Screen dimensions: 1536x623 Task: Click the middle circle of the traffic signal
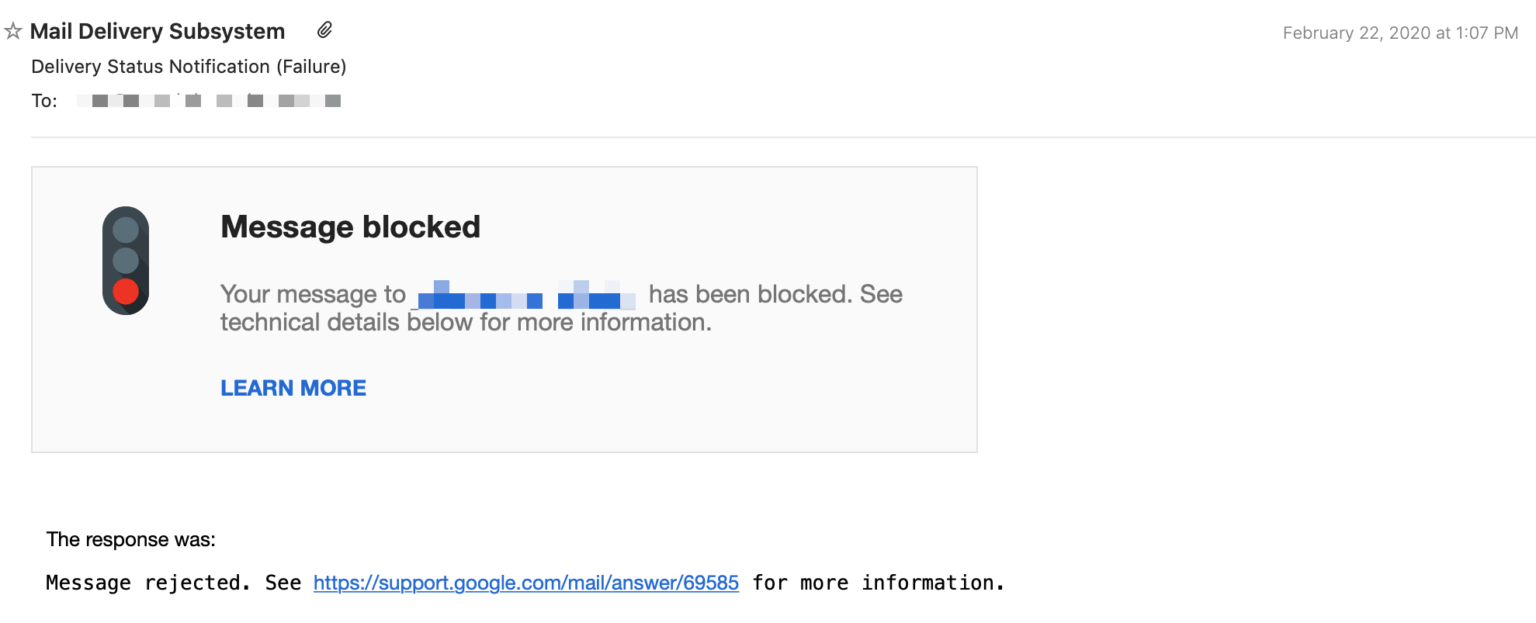coord(126,260)
